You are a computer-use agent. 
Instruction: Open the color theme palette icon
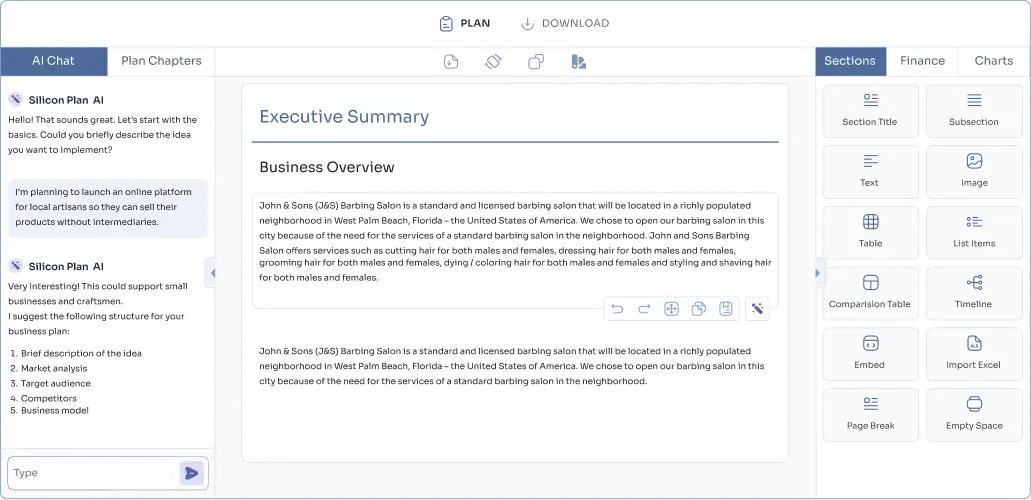[x=579, y=62]
